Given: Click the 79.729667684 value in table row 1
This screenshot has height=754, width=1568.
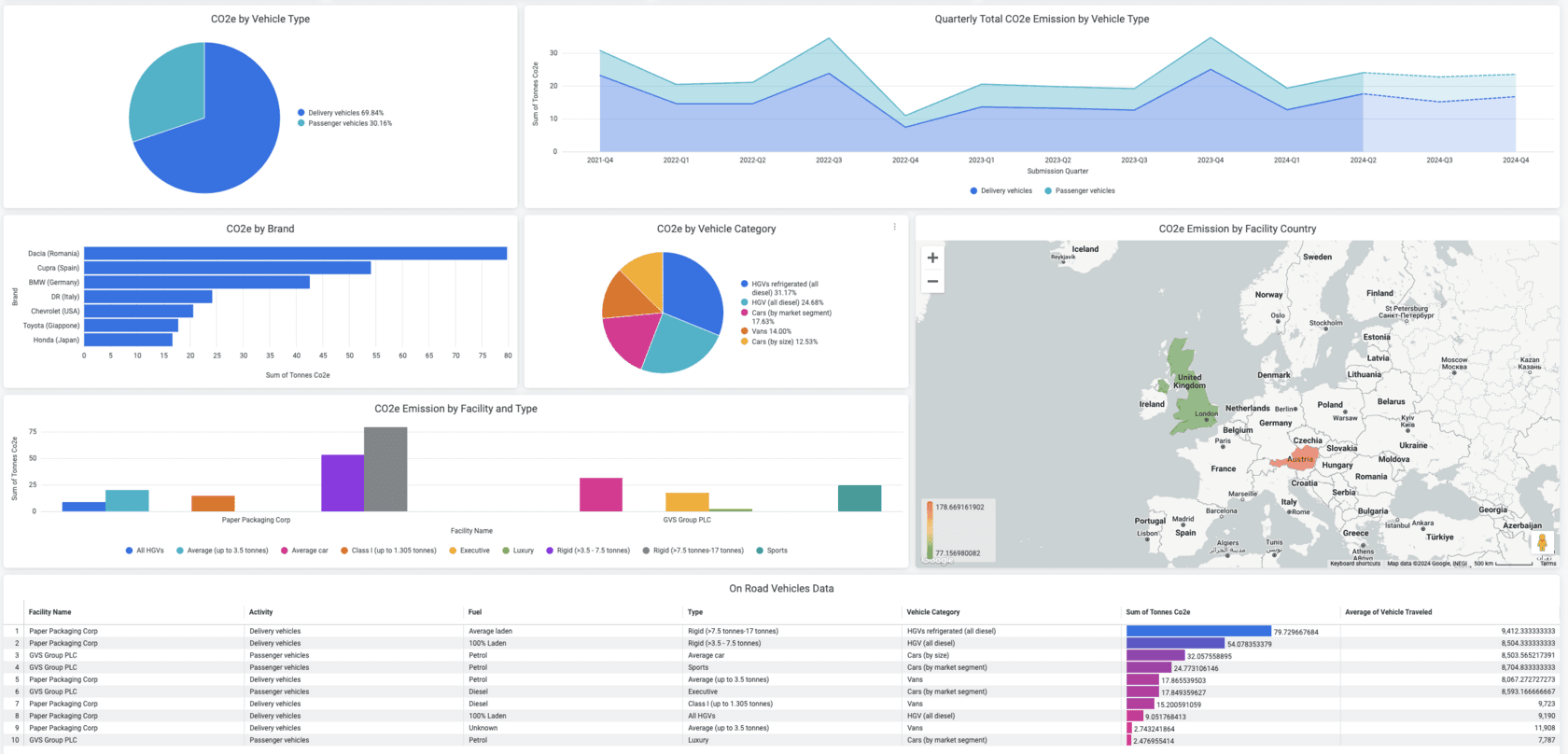Looking at the screenshot, I should [1295, 632].
